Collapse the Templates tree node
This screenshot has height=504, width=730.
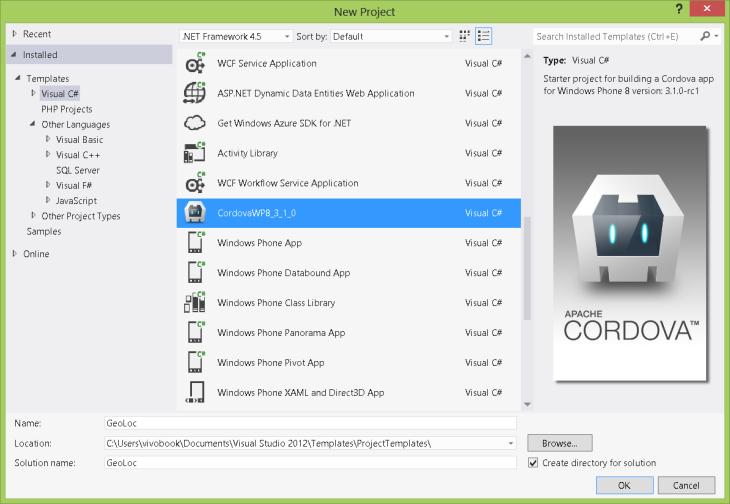click(18, 78)
